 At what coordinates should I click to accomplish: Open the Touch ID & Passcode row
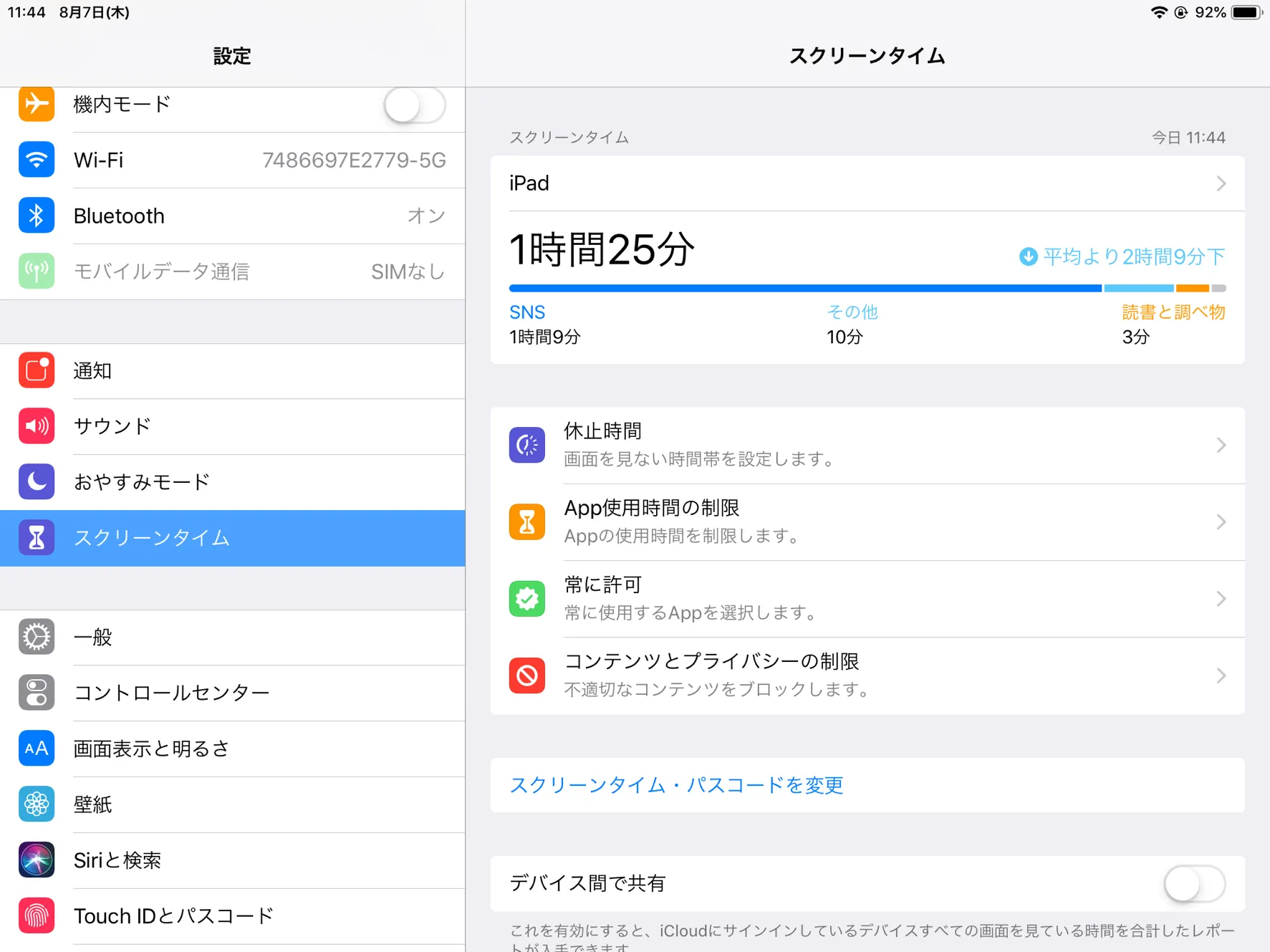(x=233, y=917)
